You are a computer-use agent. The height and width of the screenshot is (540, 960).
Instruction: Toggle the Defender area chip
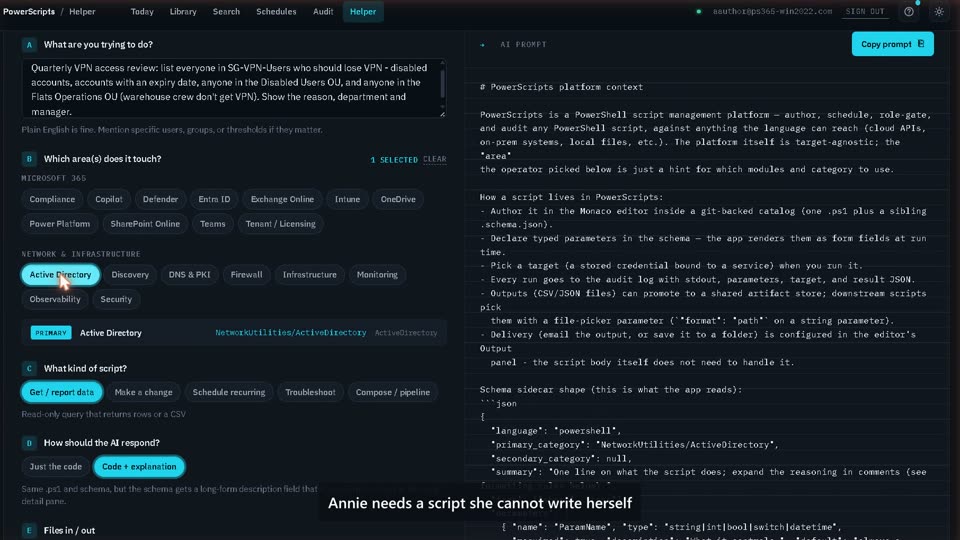tap(160, 199)
